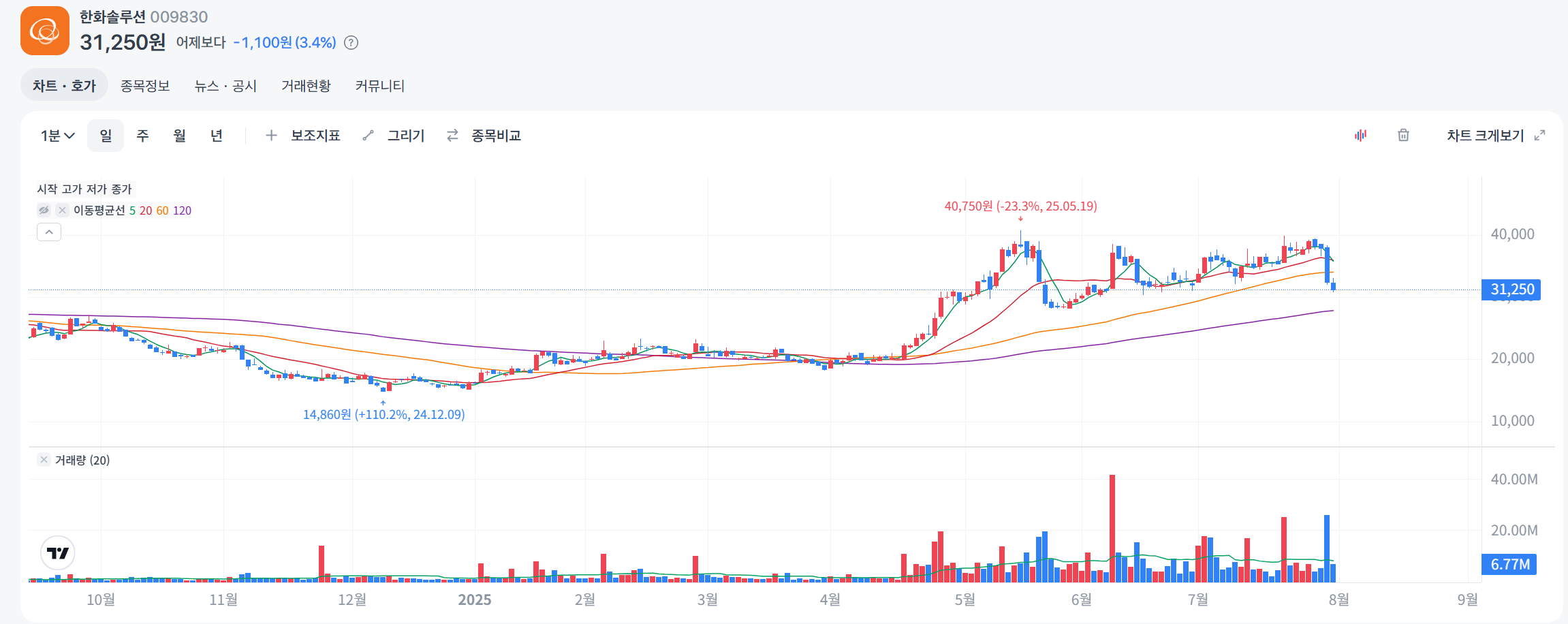Screen dimensions: 1568x624
Task: Click the expand arrows fullscreen icon
Action: [1539, 136]
